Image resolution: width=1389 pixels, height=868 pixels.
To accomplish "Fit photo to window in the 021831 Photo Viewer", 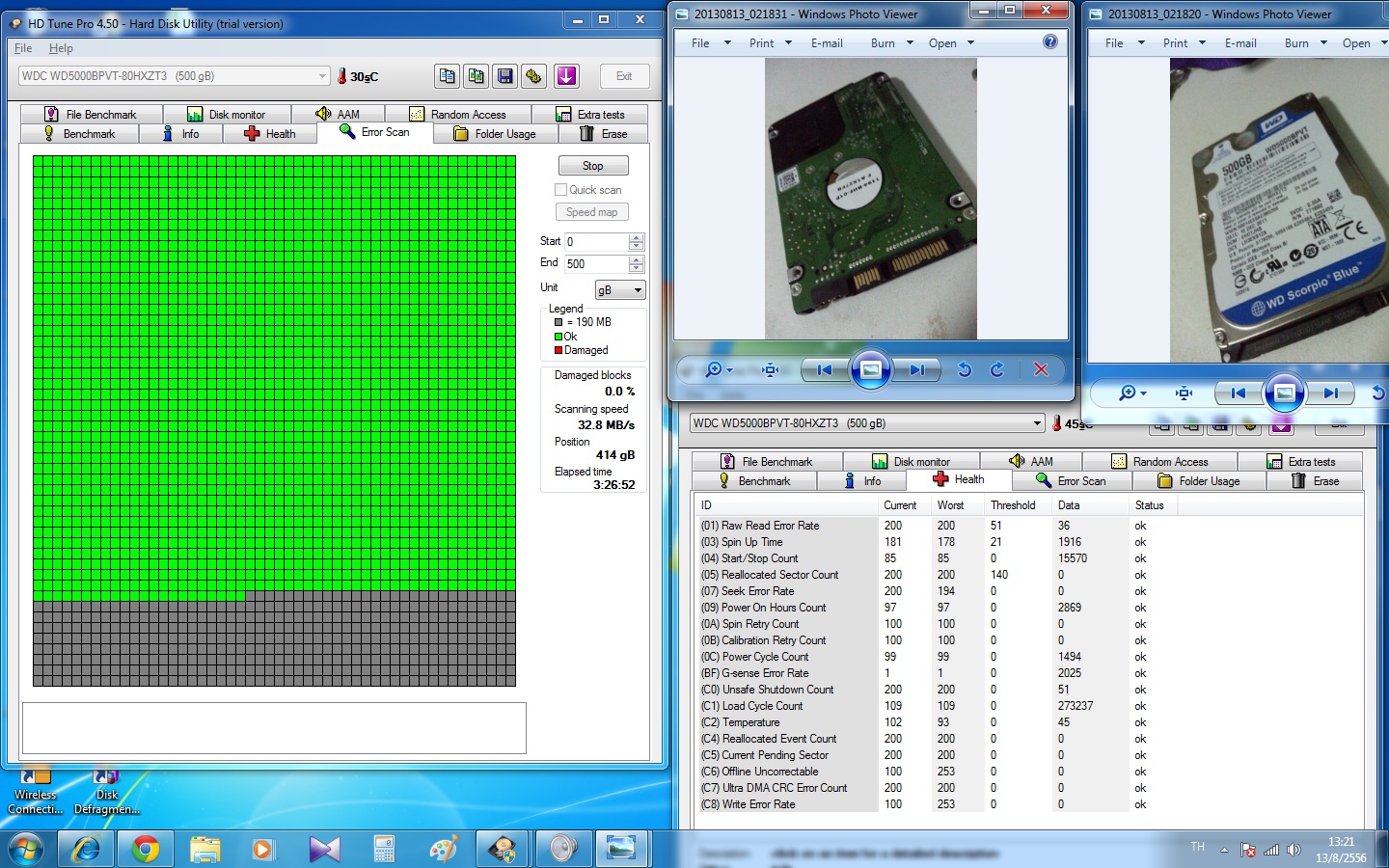I will [x=770, y=369].
